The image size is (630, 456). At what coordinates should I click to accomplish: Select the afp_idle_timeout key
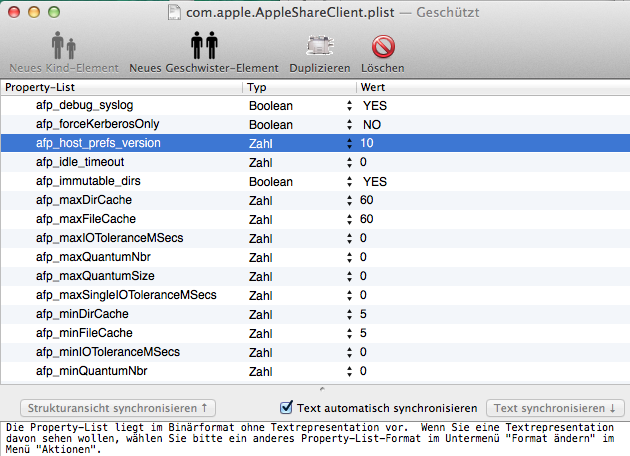coord(80,162)
